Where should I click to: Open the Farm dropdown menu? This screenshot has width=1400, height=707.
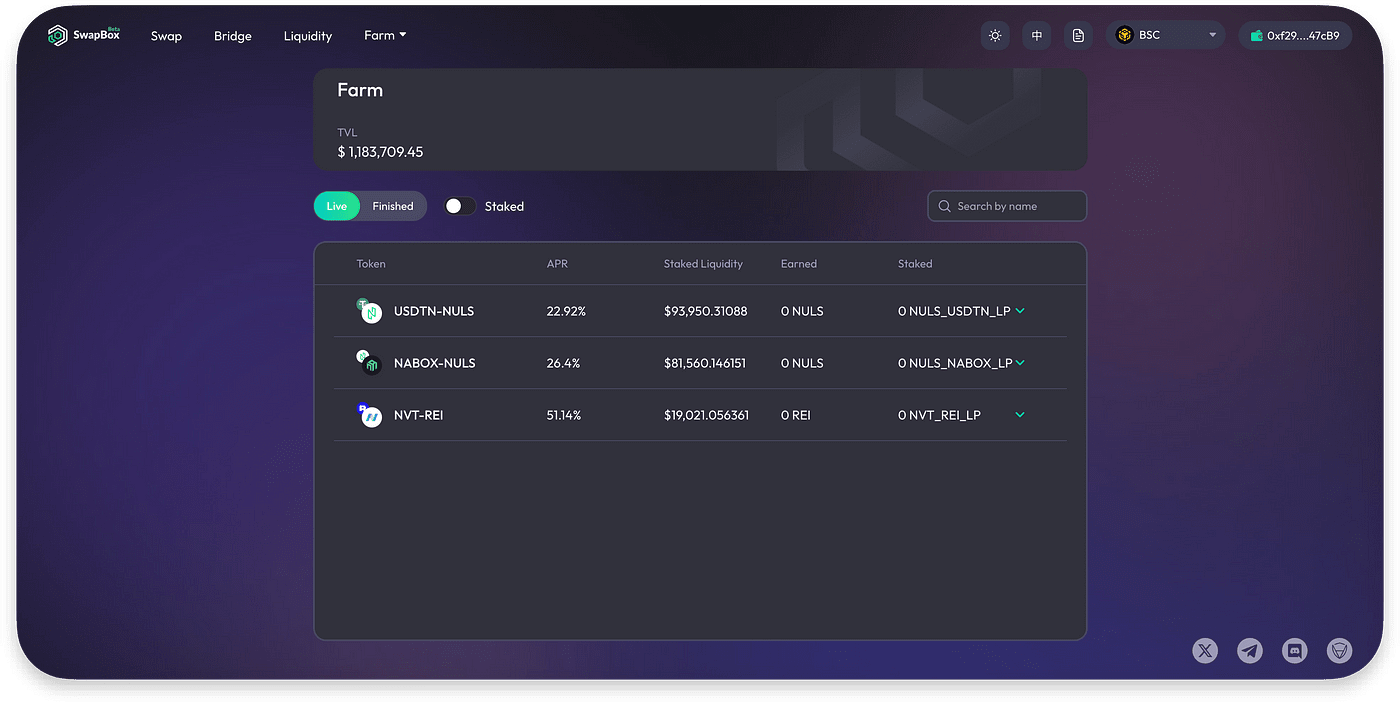[385, 35]
